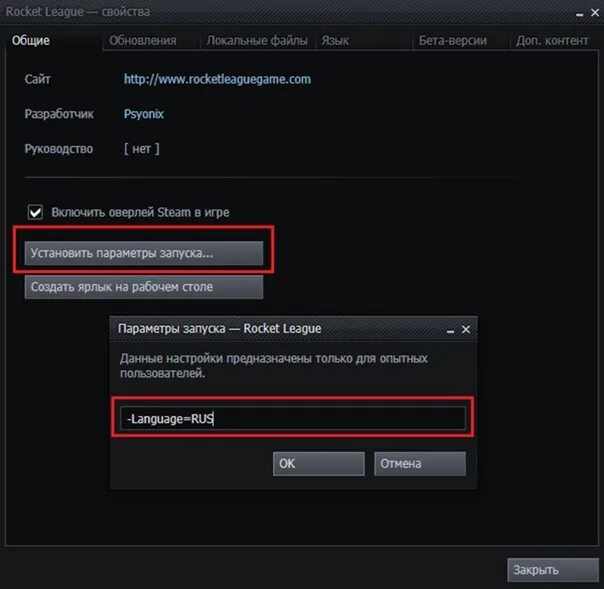Click the Руководство label
604x589 pixels.
(x=59, y=149)
